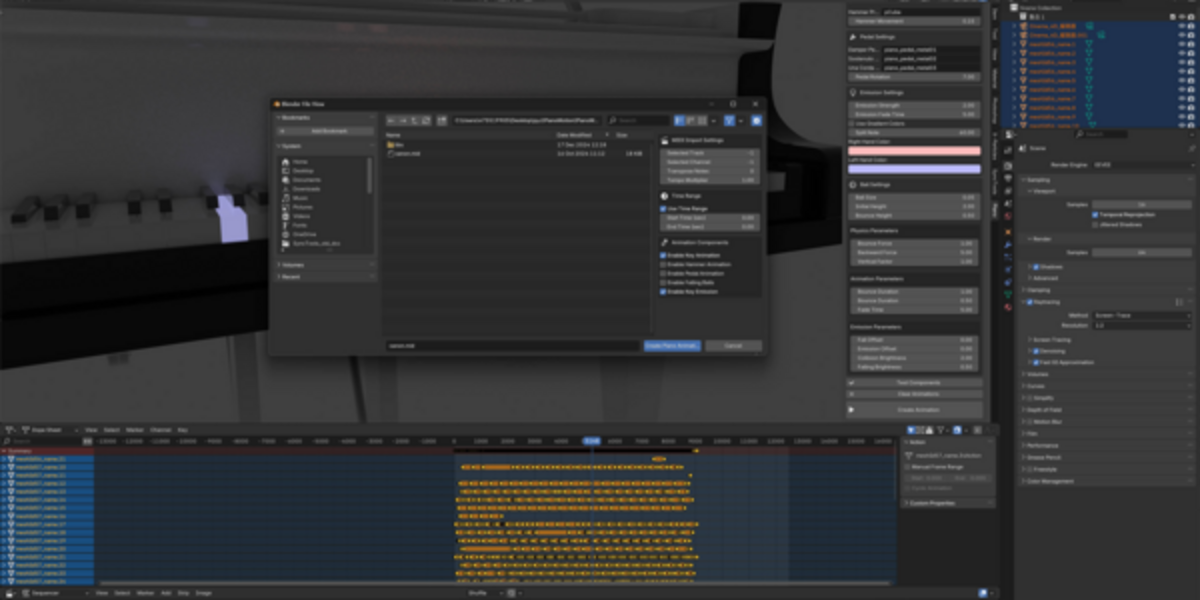Open raytracing Method dropdown
The width and height of the screenshot is (1200, 600).
pyautogui.click(x=1143, y=315)
